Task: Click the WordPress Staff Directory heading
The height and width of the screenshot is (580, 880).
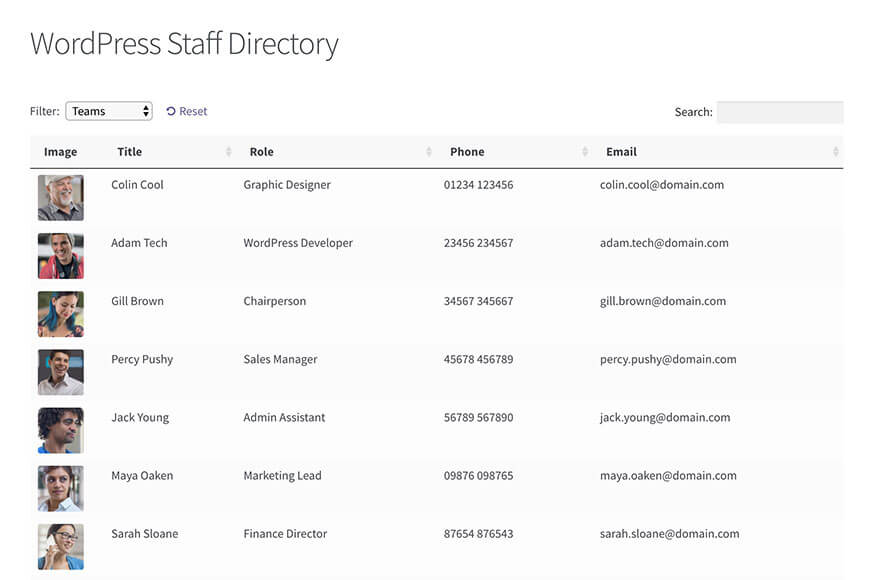Action: [185, 43]
